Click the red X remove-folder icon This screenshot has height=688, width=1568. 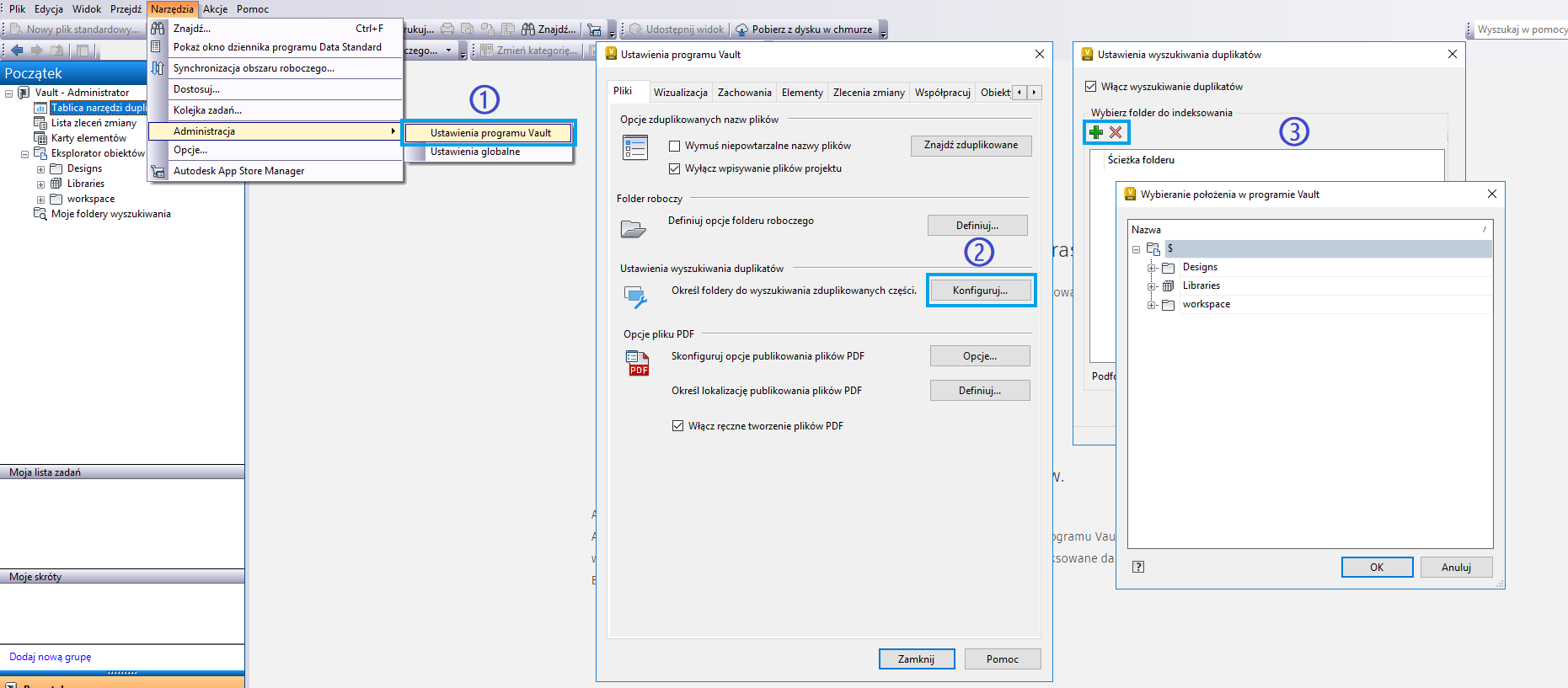click(x=1116, y=132)
